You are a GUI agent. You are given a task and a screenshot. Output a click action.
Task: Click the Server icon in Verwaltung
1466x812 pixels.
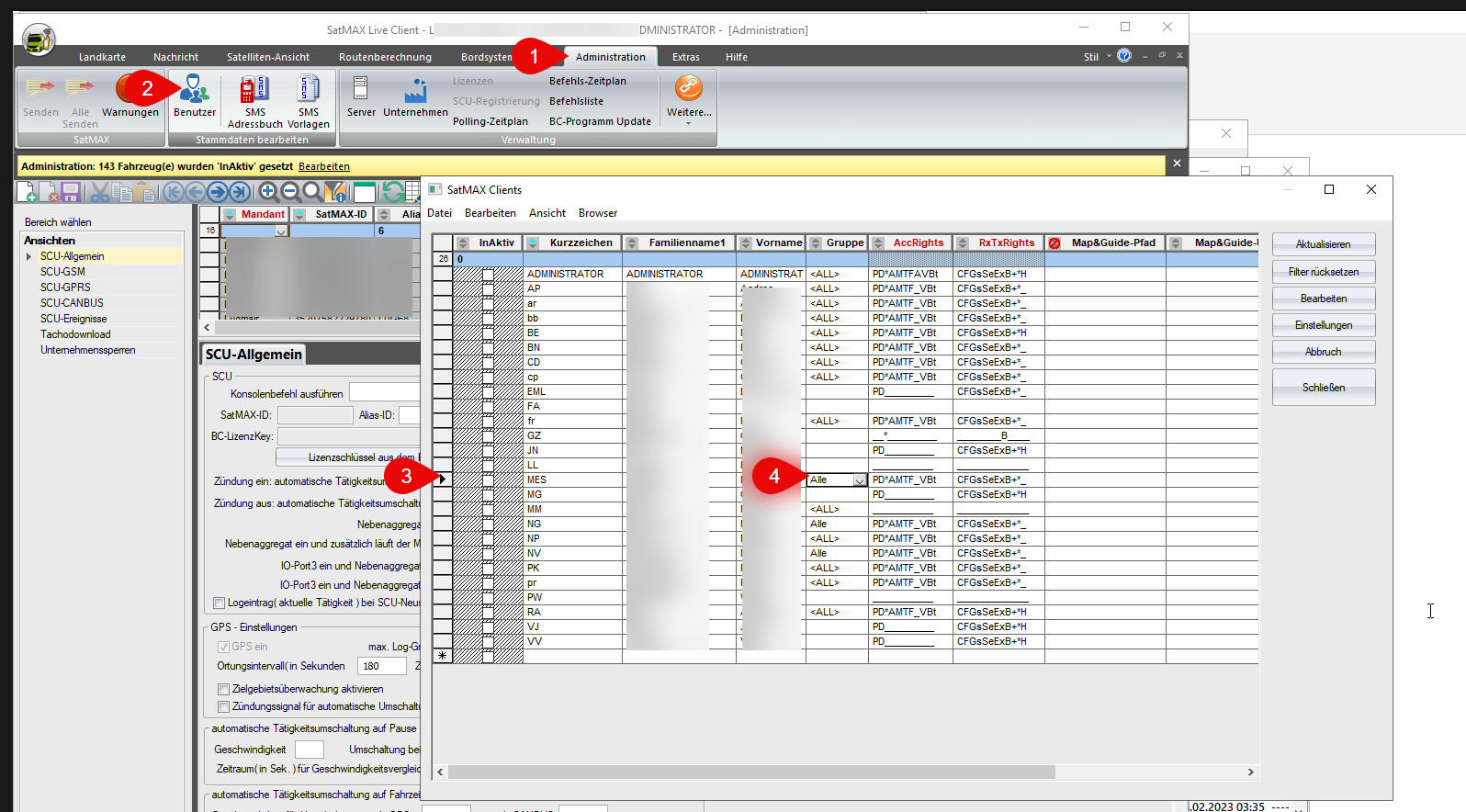(360, 90)
